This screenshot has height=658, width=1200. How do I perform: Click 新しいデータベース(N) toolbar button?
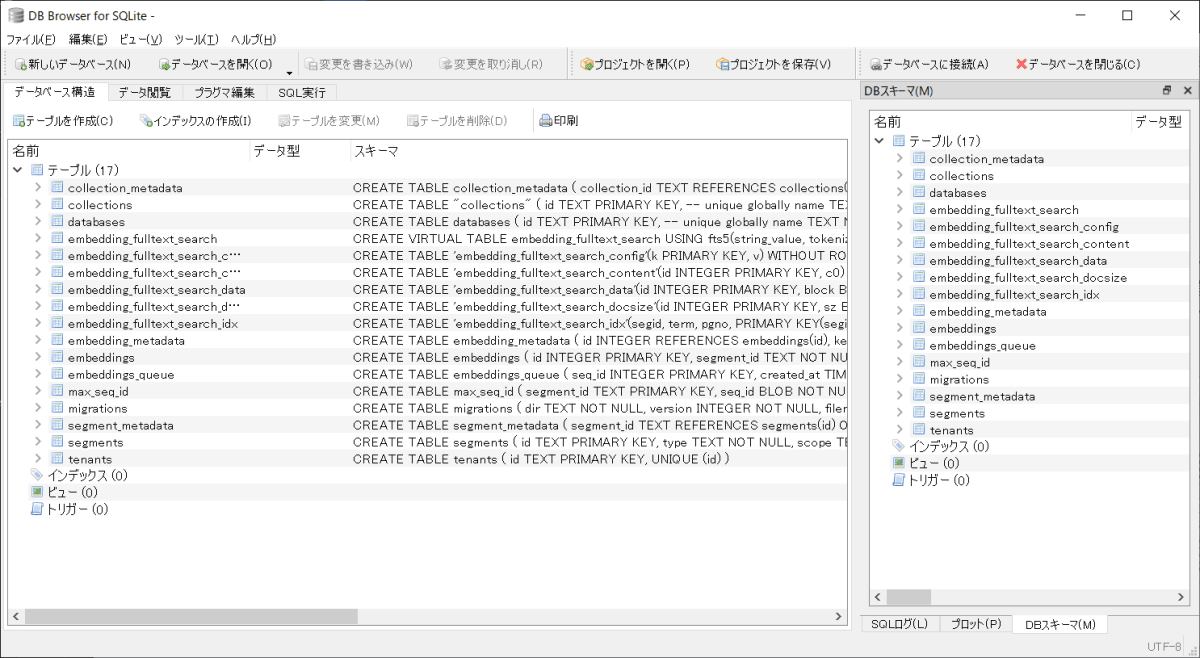click(x=73, y=64)
